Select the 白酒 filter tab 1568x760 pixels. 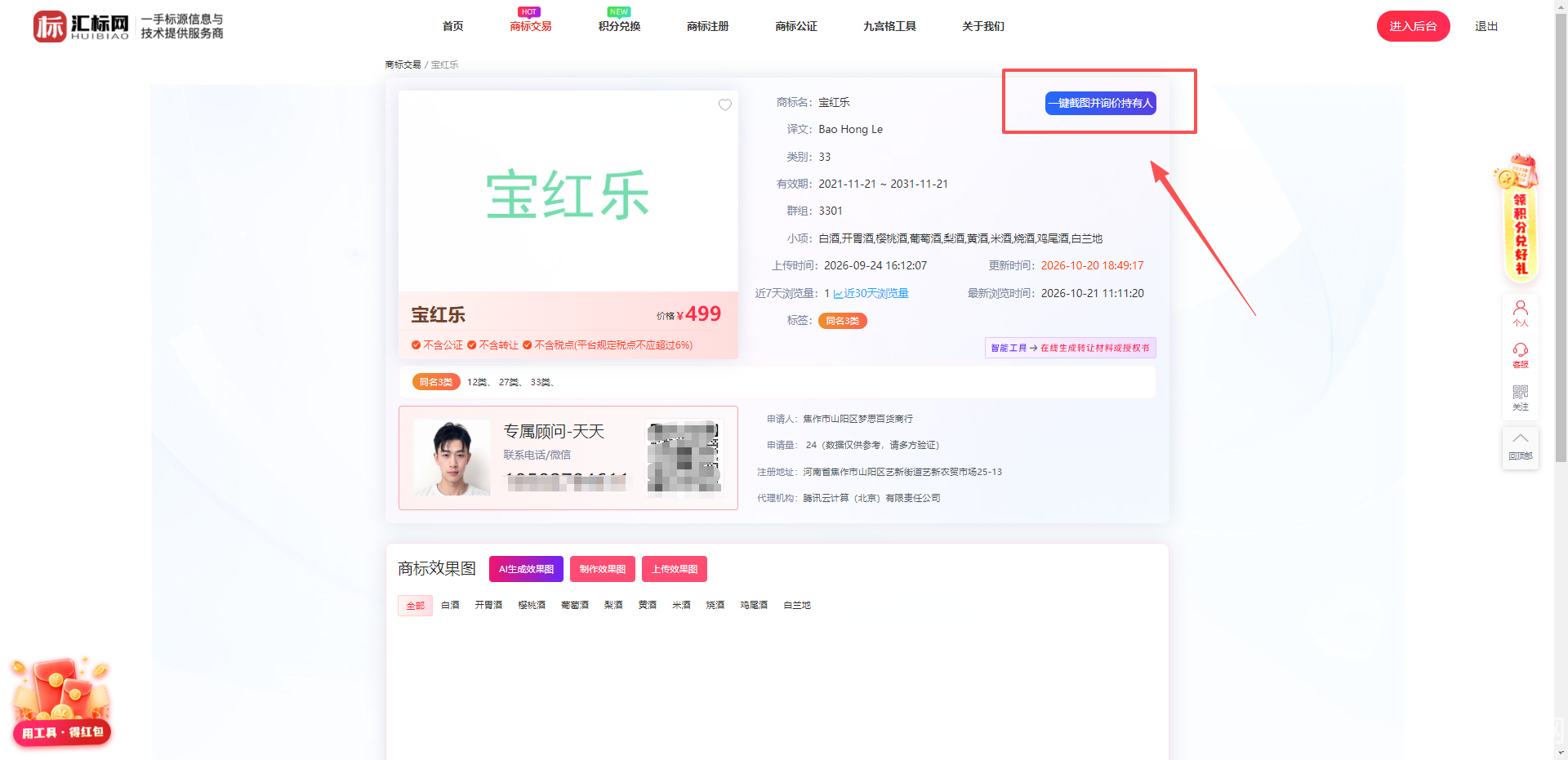[x=450, y=605]
